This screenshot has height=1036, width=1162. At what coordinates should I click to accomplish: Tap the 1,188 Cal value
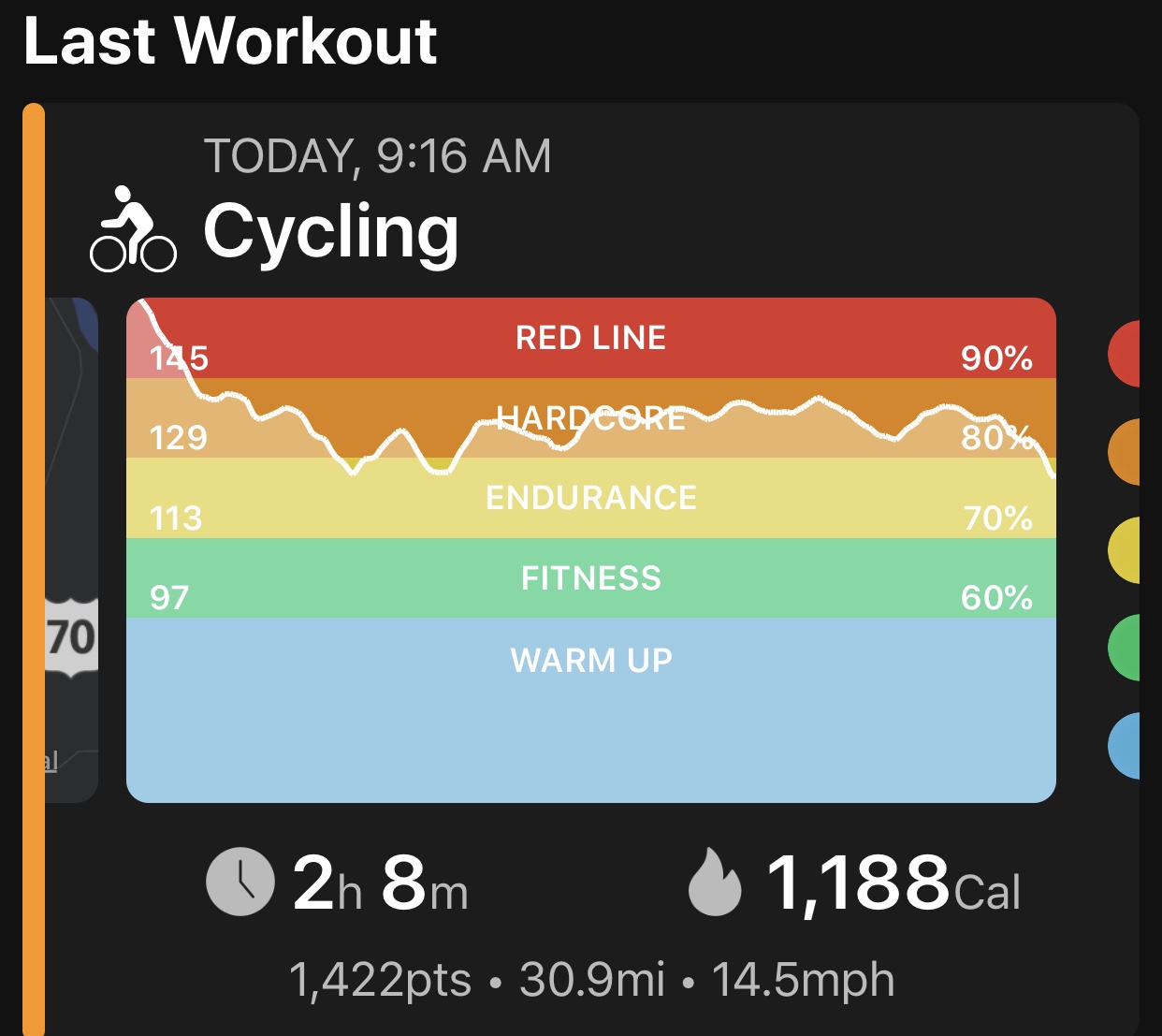[893, 883]
